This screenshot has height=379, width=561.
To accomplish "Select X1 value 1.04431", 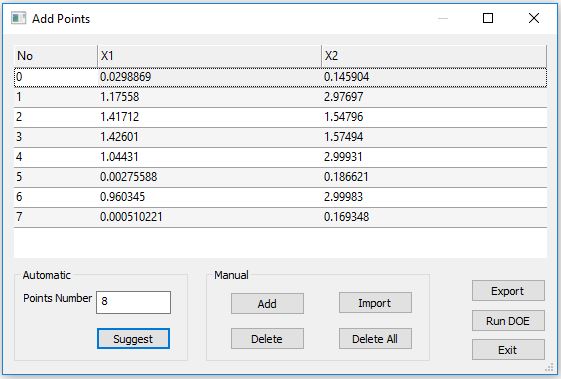I will (x=119, y=157).
